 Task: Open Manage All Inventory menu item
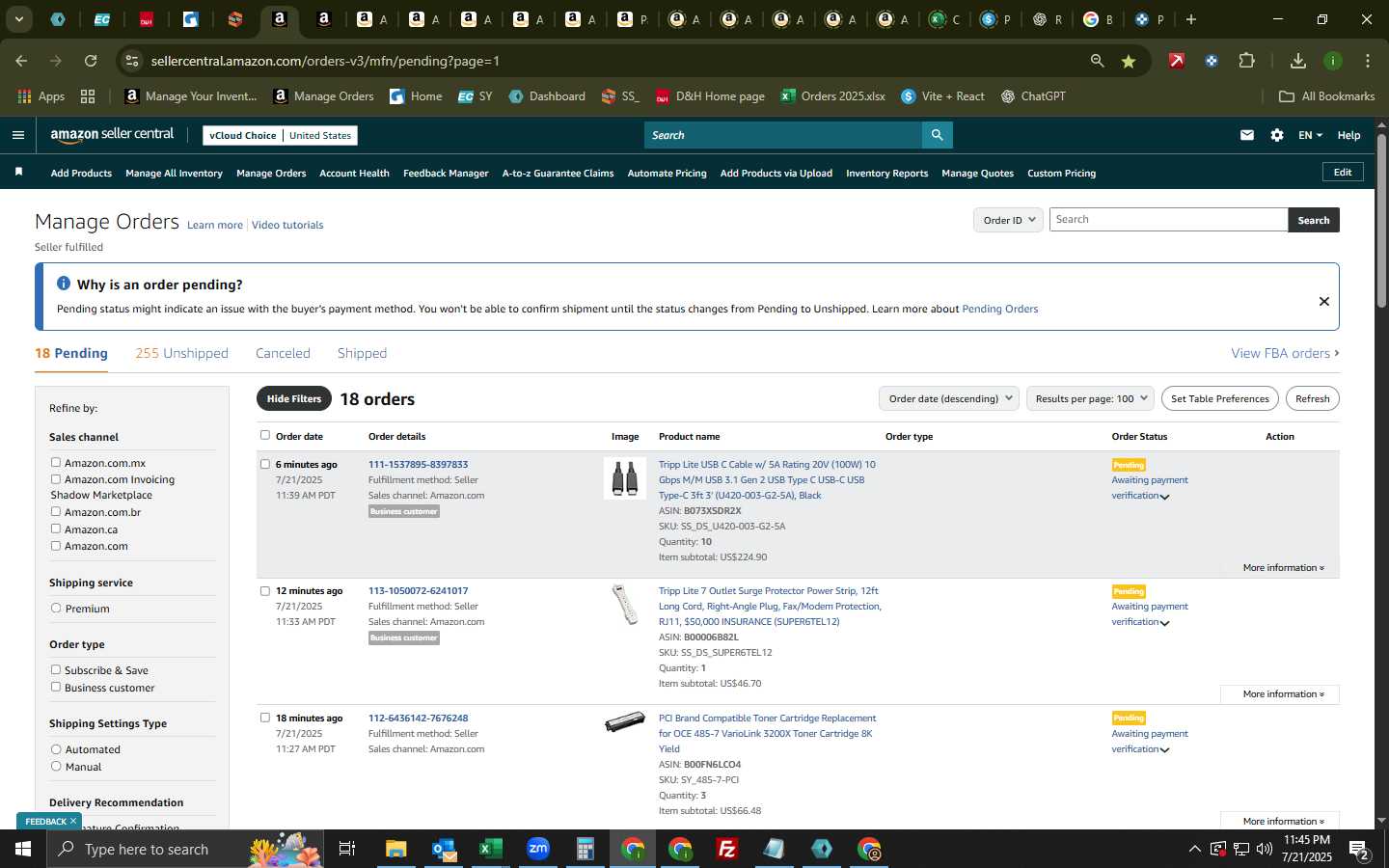tap(174, 173)
